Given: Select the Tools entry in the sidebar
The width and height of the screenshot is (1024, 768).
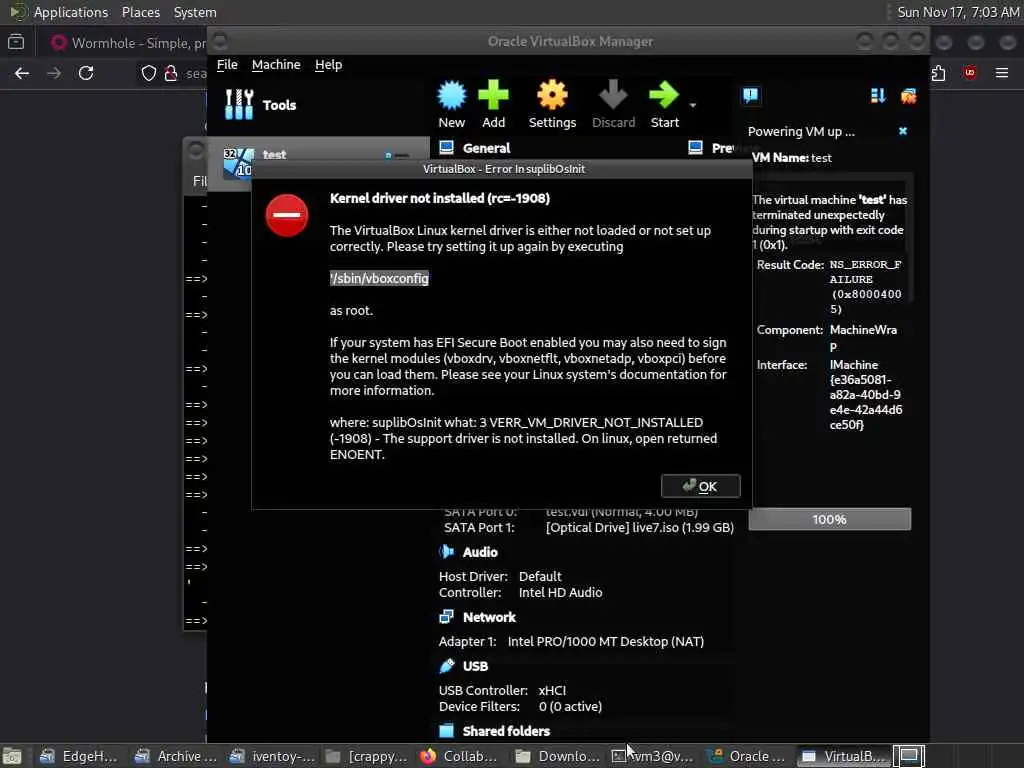Looking at the screenshot, I should click(260, 104).
